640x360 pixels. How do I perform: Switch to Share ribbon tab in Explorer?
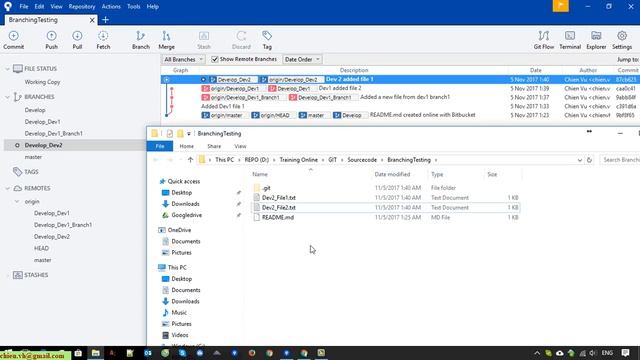214,146
